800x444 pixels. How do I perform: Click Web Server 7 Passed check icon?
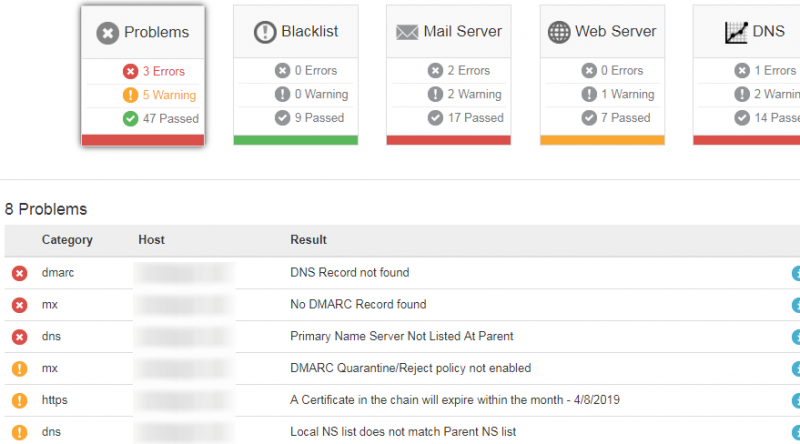click(x=589, y=118)
